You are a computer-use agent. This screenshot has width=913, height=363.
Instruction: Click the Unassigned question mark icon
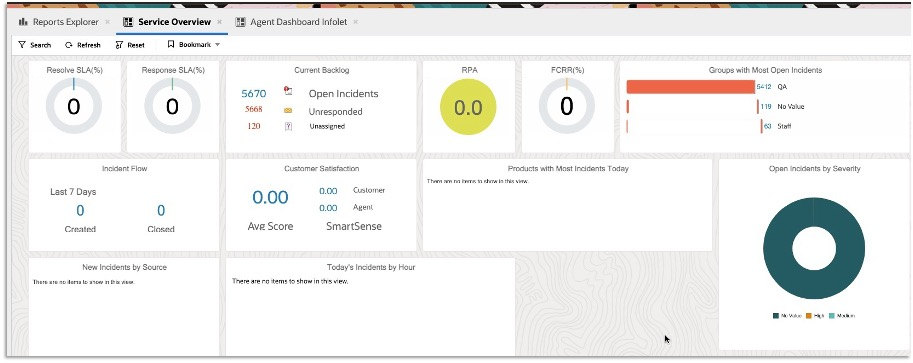coord(288,126)
